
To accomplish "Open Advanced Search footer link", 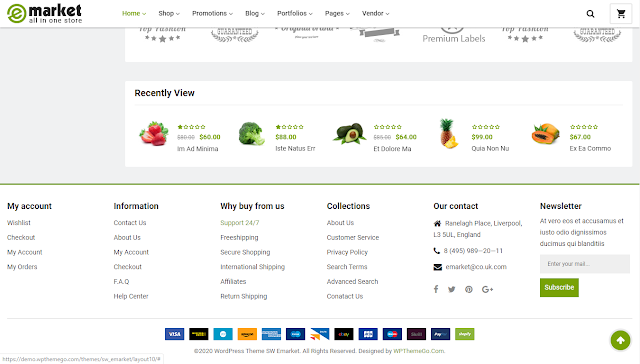I will [352, 282].
